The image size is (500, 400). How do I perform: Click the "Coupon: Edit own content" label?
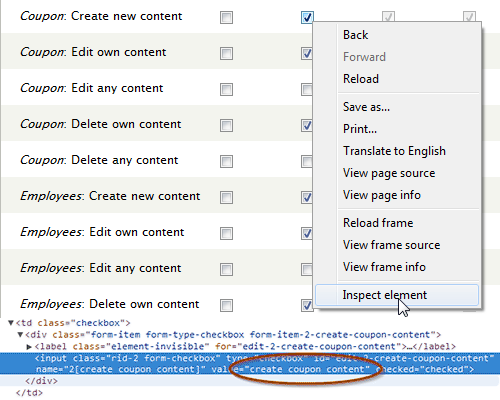coord(93,52)
